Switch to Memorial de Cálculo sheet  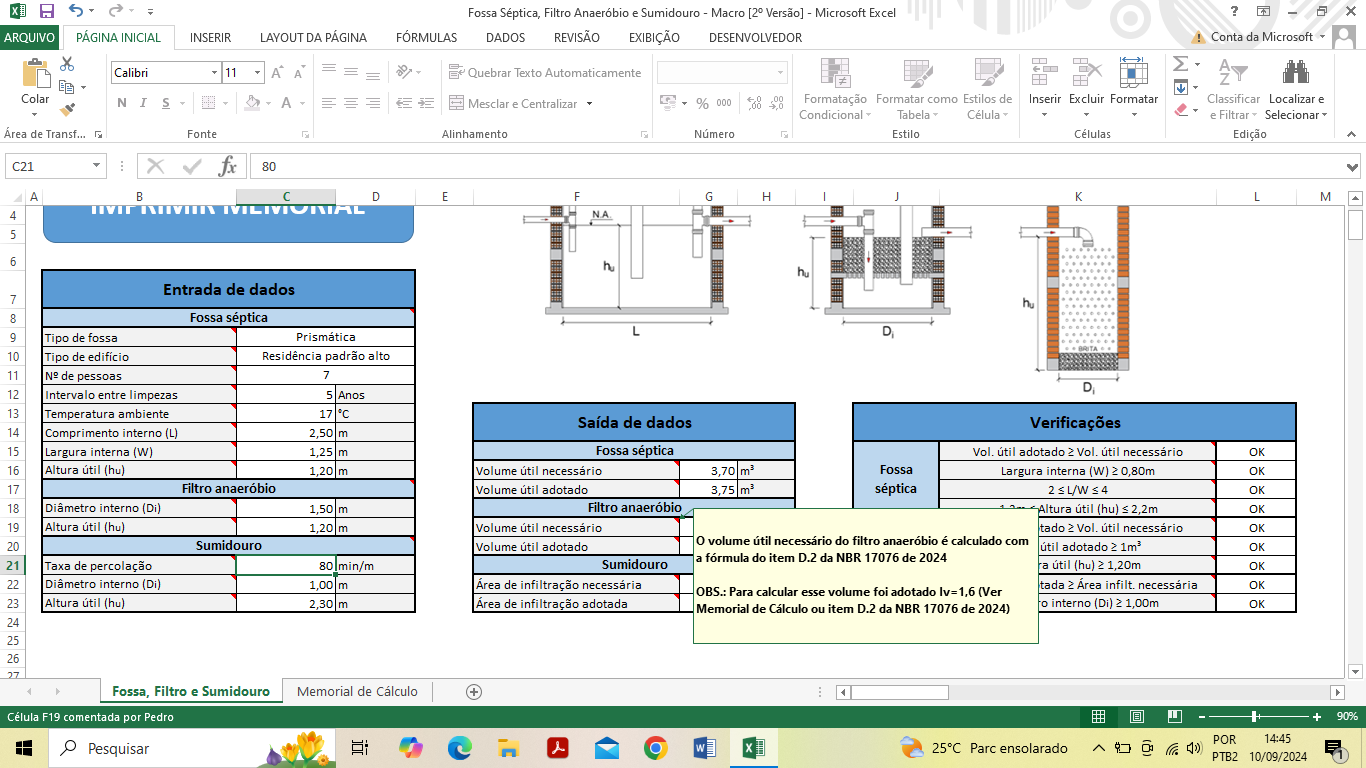tap(357, 691)
